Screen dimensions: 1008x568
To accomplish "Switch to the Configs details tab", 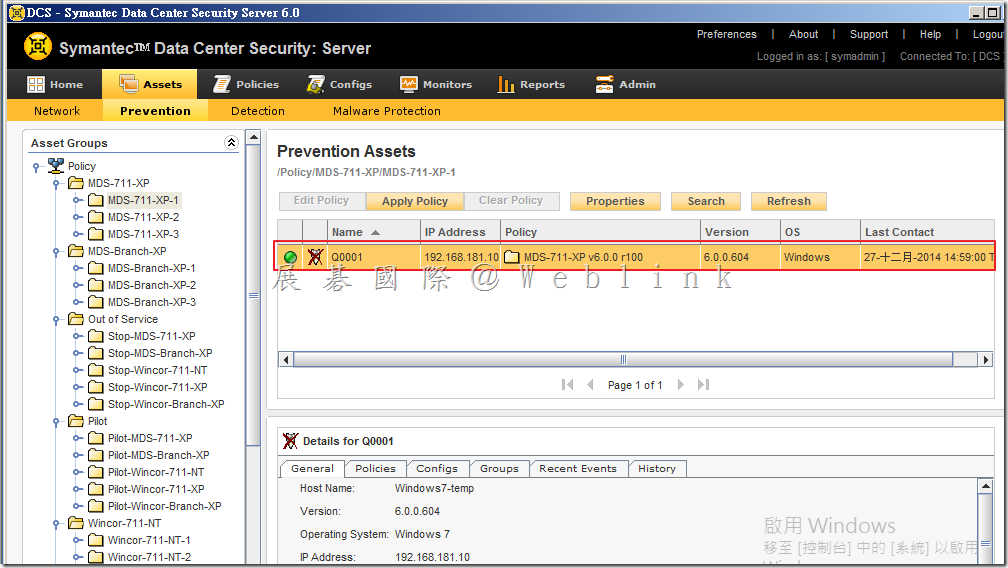I will (x=437, y=468).
